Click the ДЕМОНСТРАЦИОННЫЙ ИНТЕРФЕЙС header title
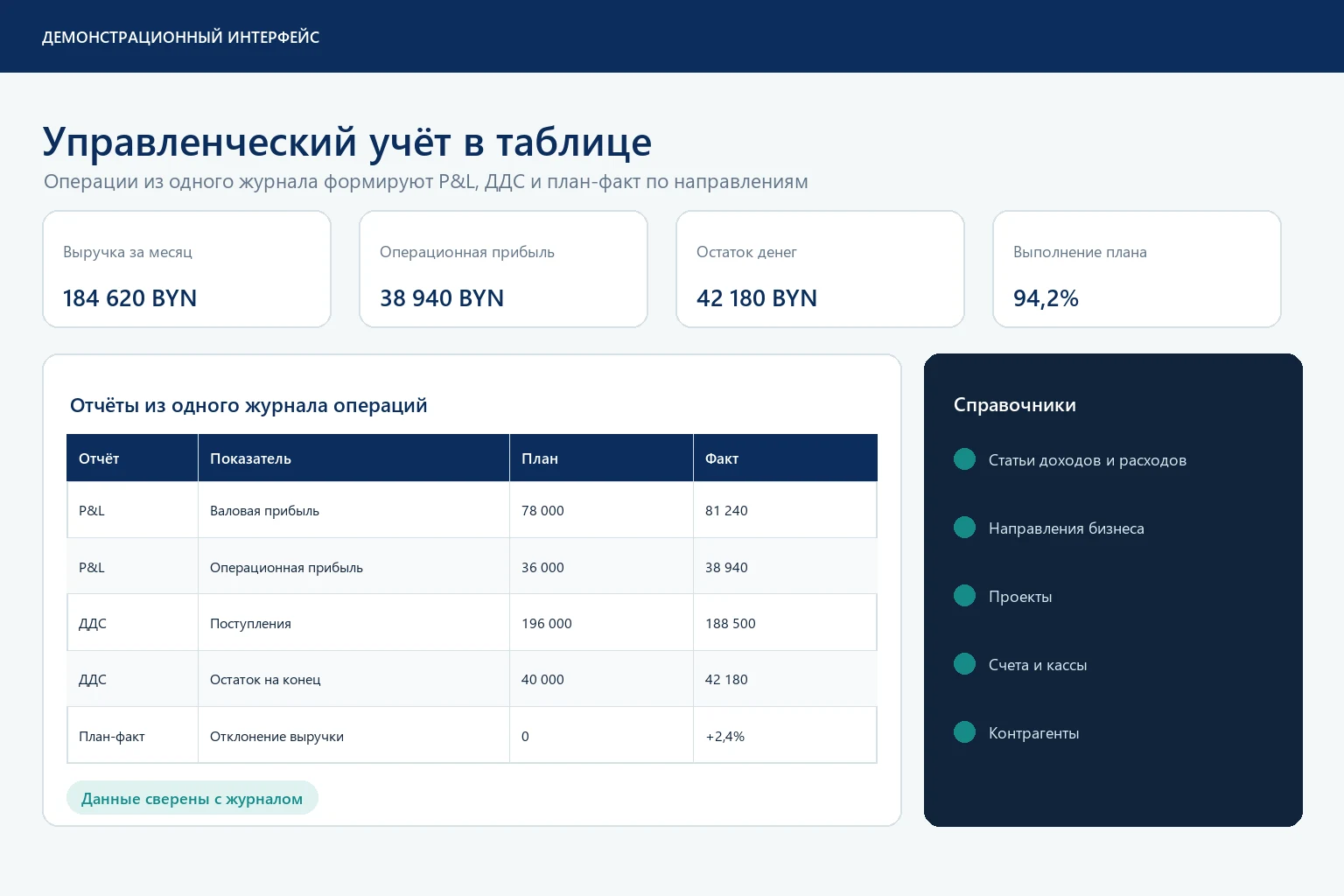This screenshot has width=1344, height=896. 181,37
